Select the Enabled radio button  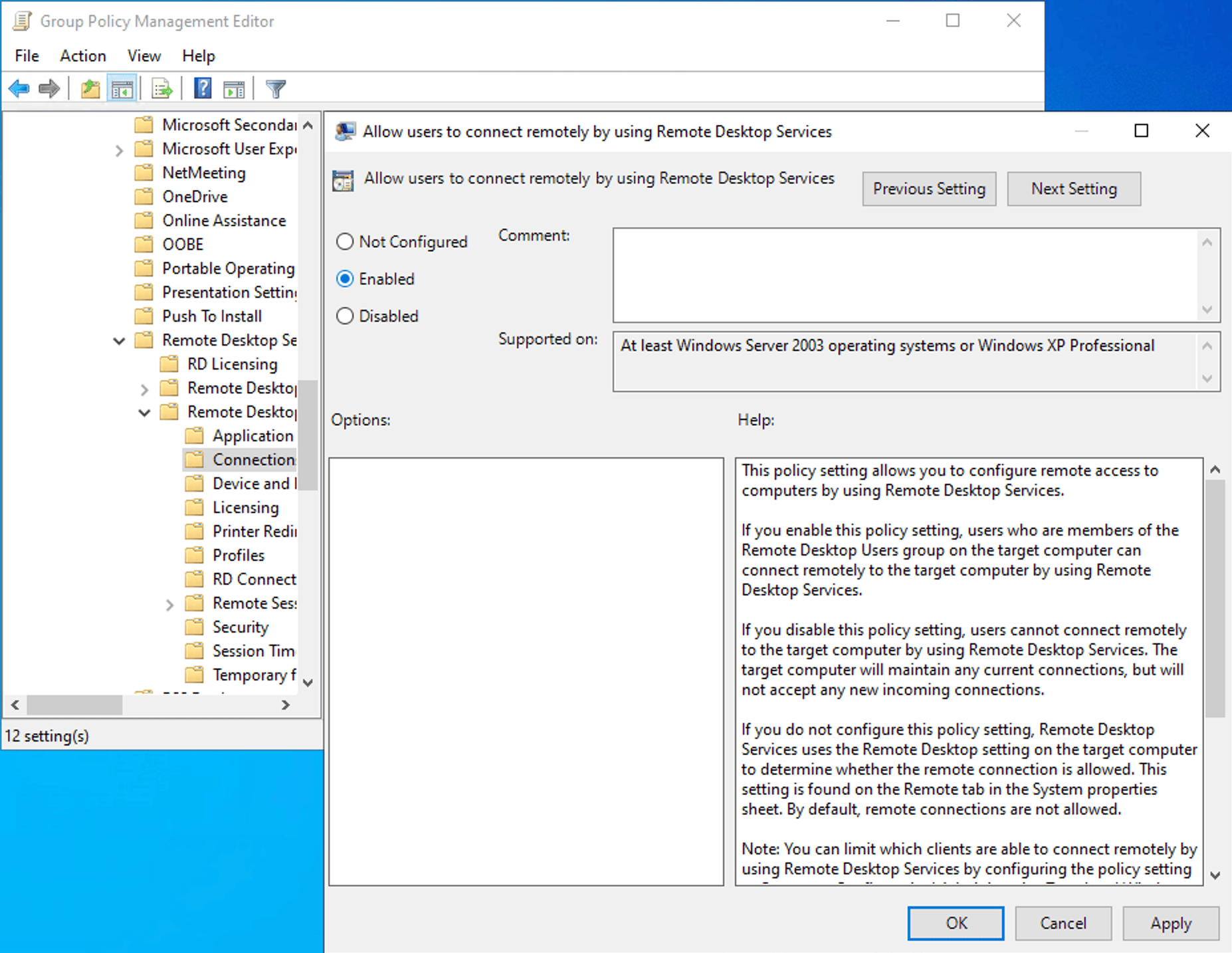(344, 278)
